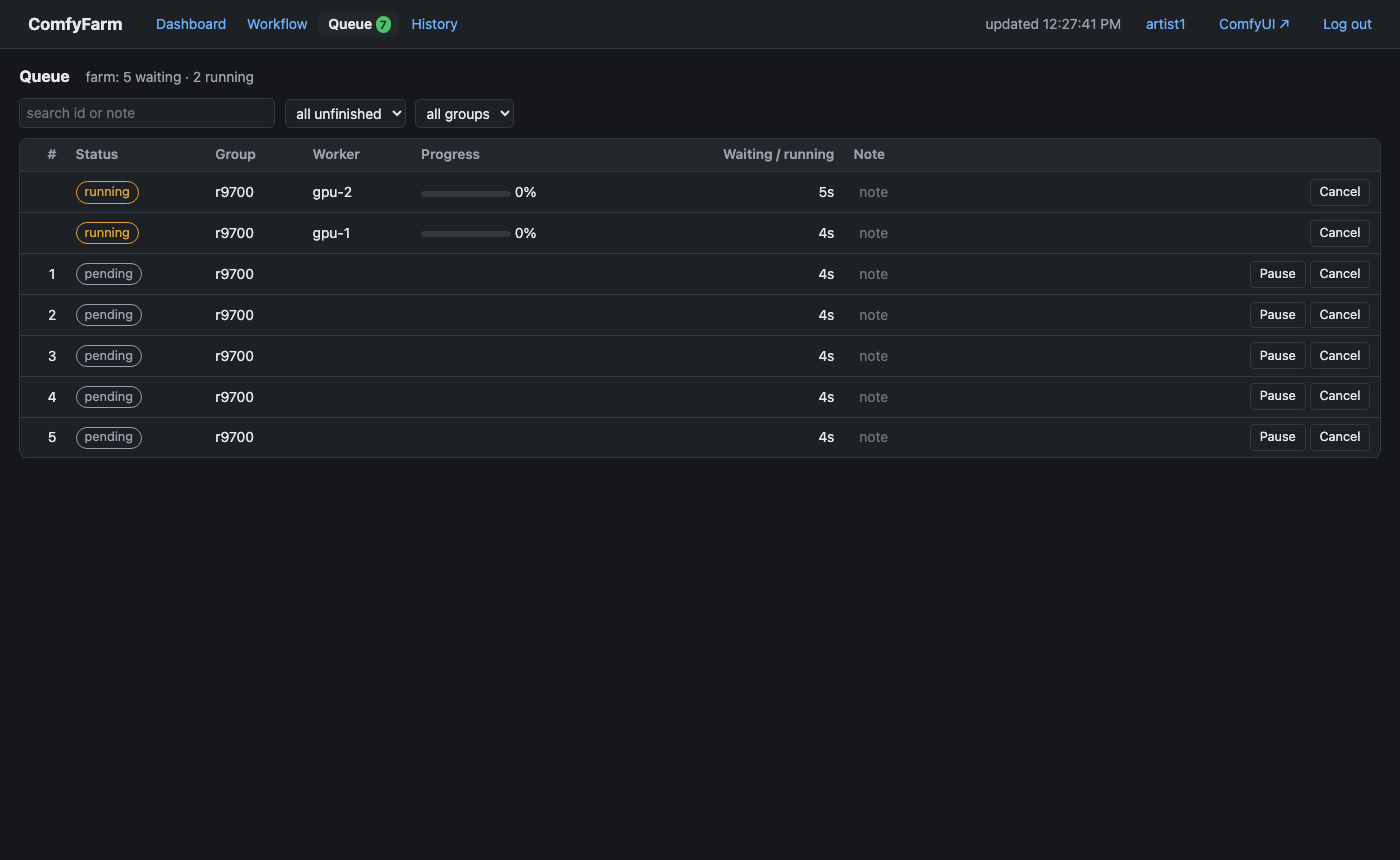
Task: Click the gpu-2 progress bar
Action: 465,193
